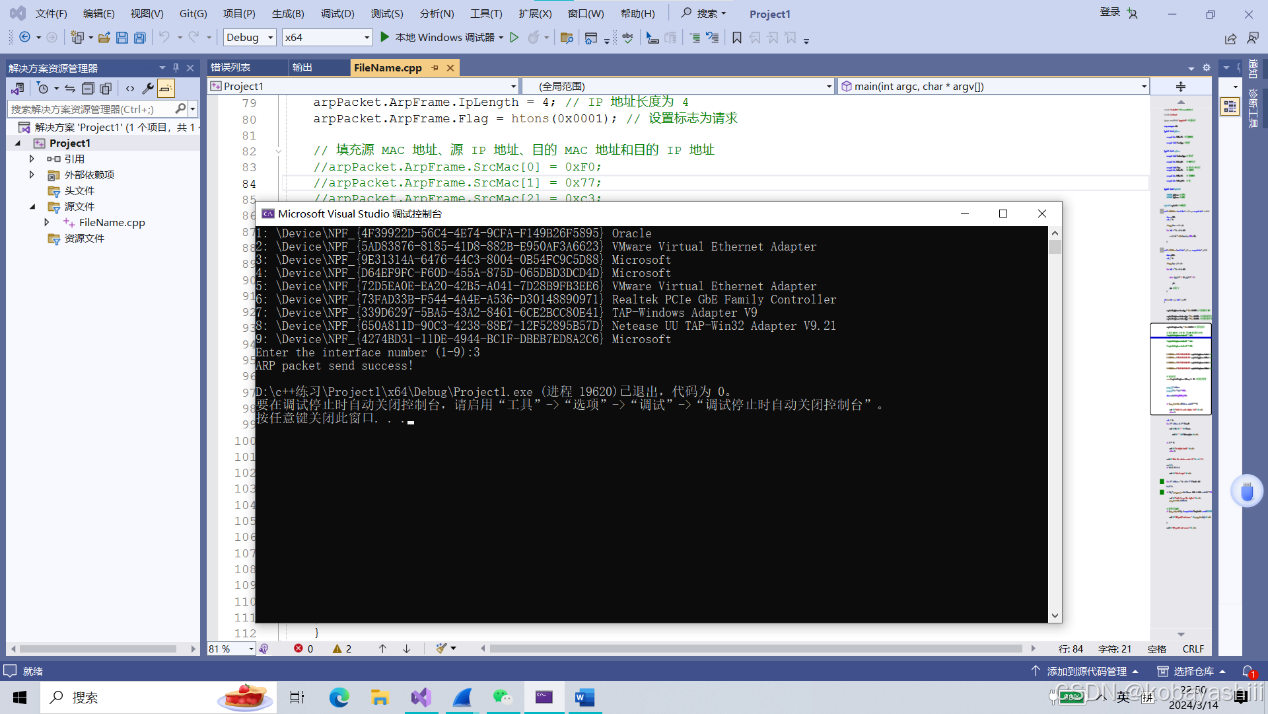Click the split editor icon above the minimap
This screenshot has height=714, width=1268.
(x=1180, y=86)
